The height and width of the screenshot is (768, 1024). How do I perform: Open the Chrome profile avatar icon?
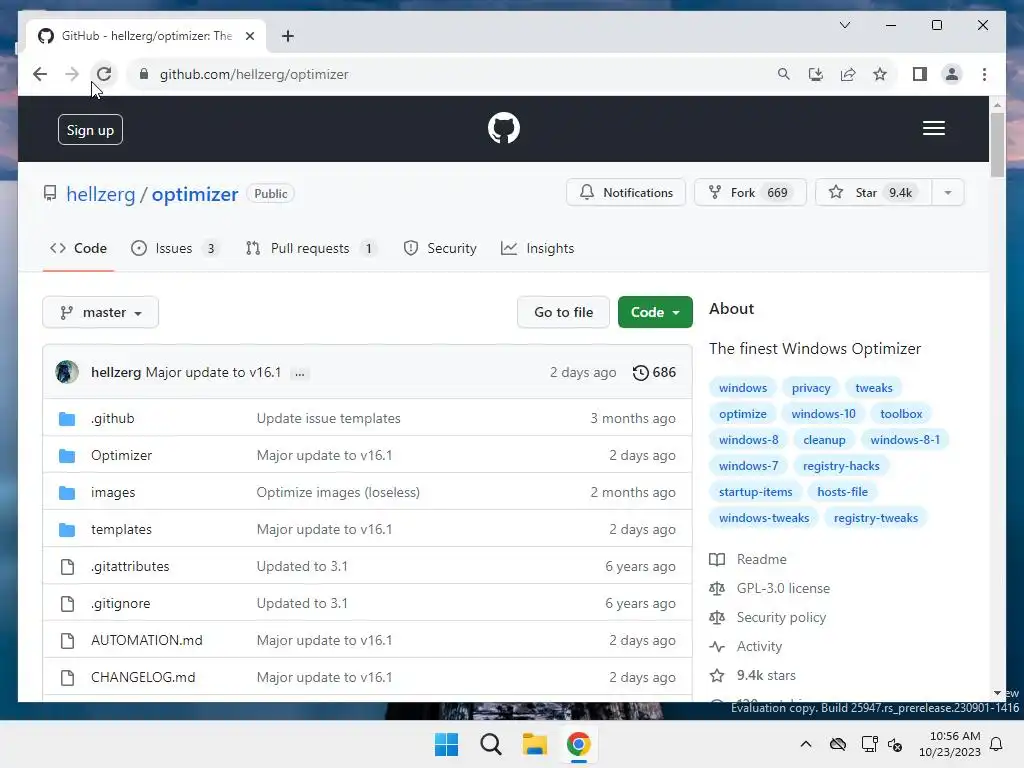tap(952, 74)
